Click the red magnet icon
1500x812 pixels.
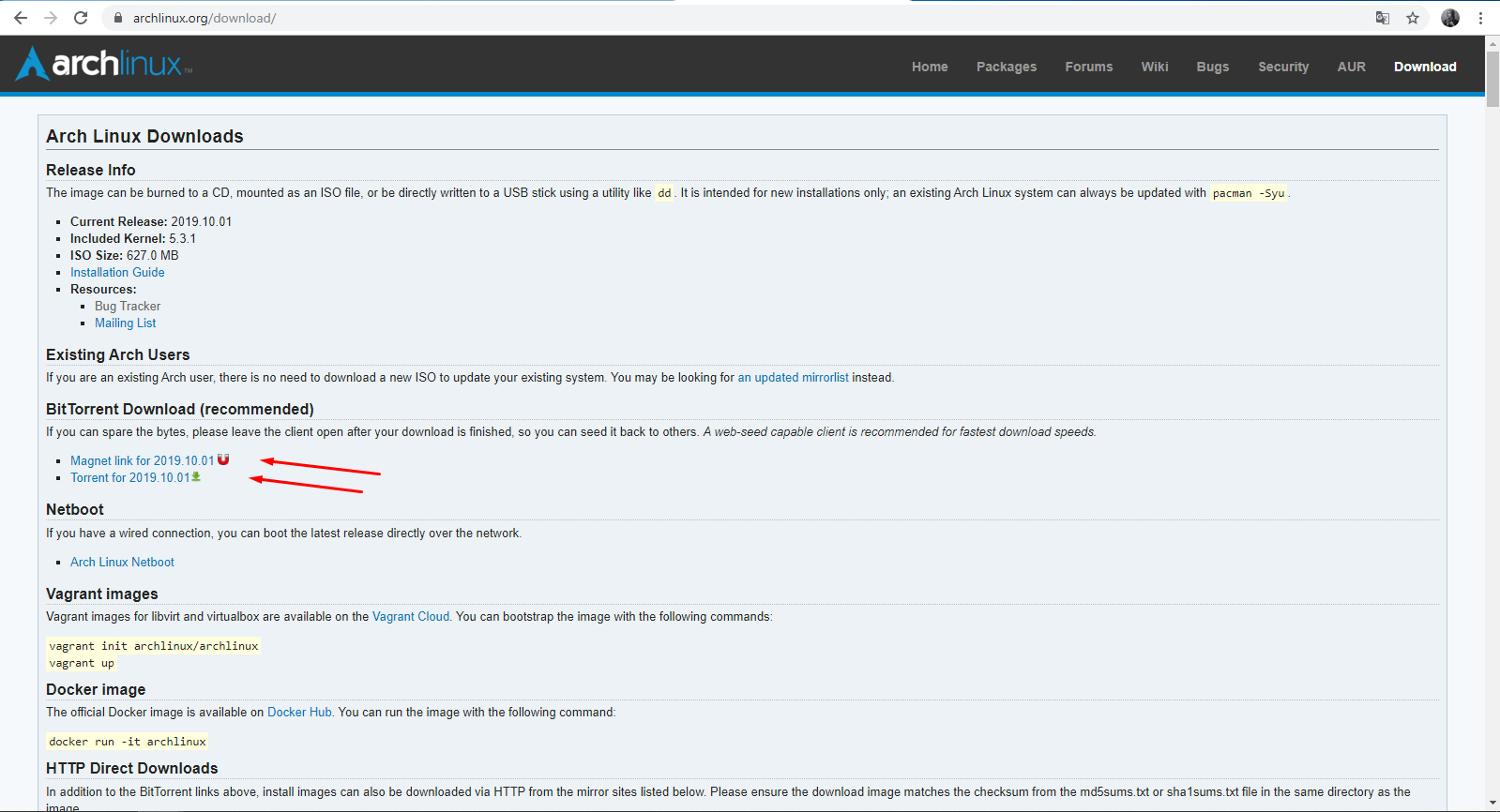(223, 459)
